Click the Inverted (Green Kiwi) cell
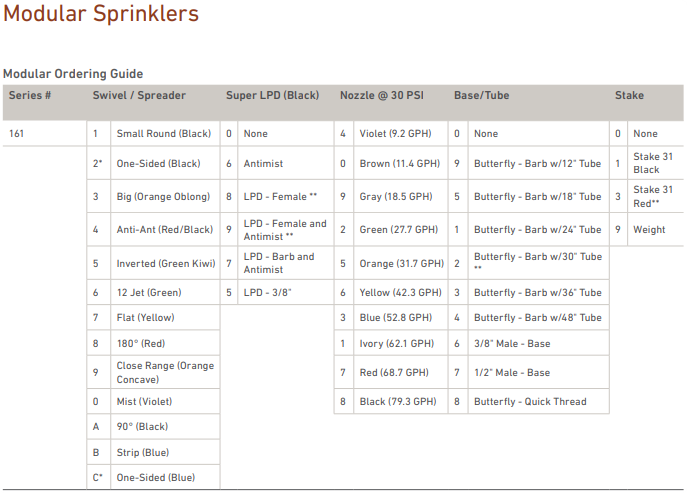This screenshot has height=493, width=687. coord(164,264)
